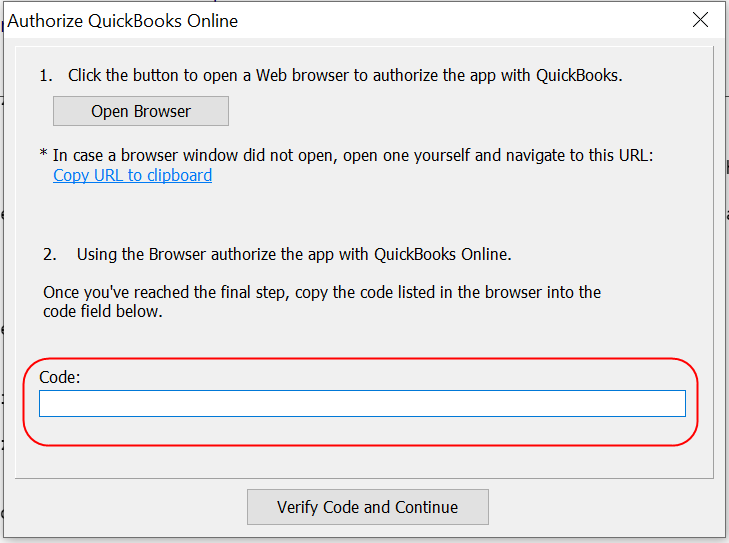
Task: Select the empty text box under Code
Action: [362, 403]
